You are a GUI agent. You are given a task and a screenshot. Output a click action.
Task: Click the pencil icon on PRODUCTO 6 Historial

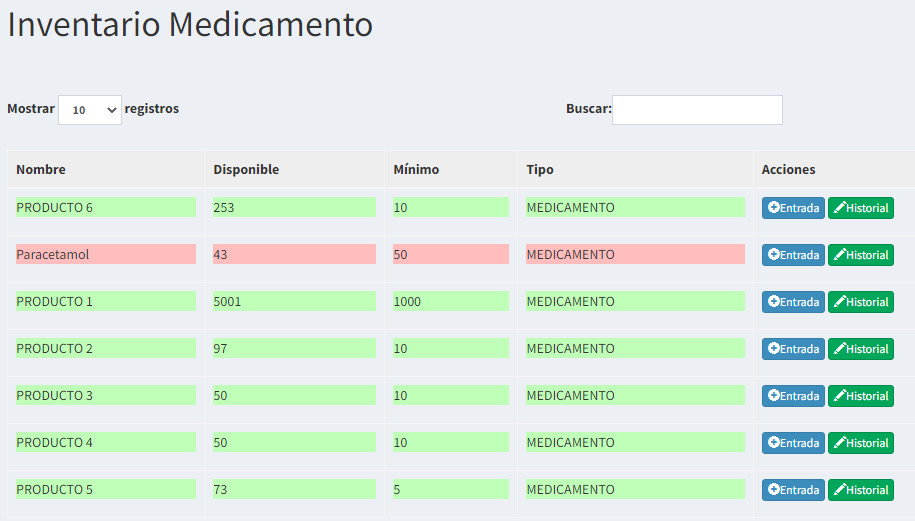(x=840, y=207)
